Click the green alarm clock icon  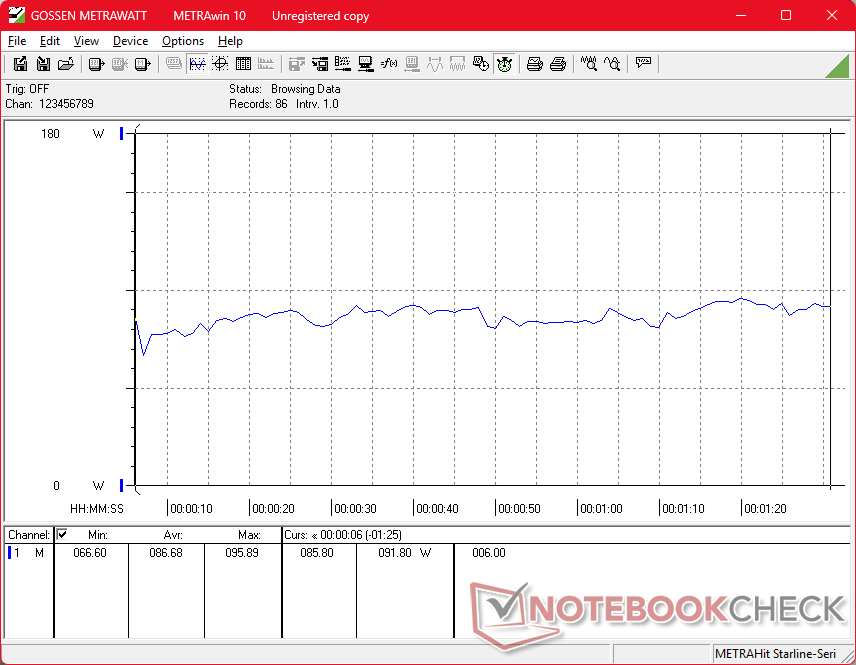(504, 64)
